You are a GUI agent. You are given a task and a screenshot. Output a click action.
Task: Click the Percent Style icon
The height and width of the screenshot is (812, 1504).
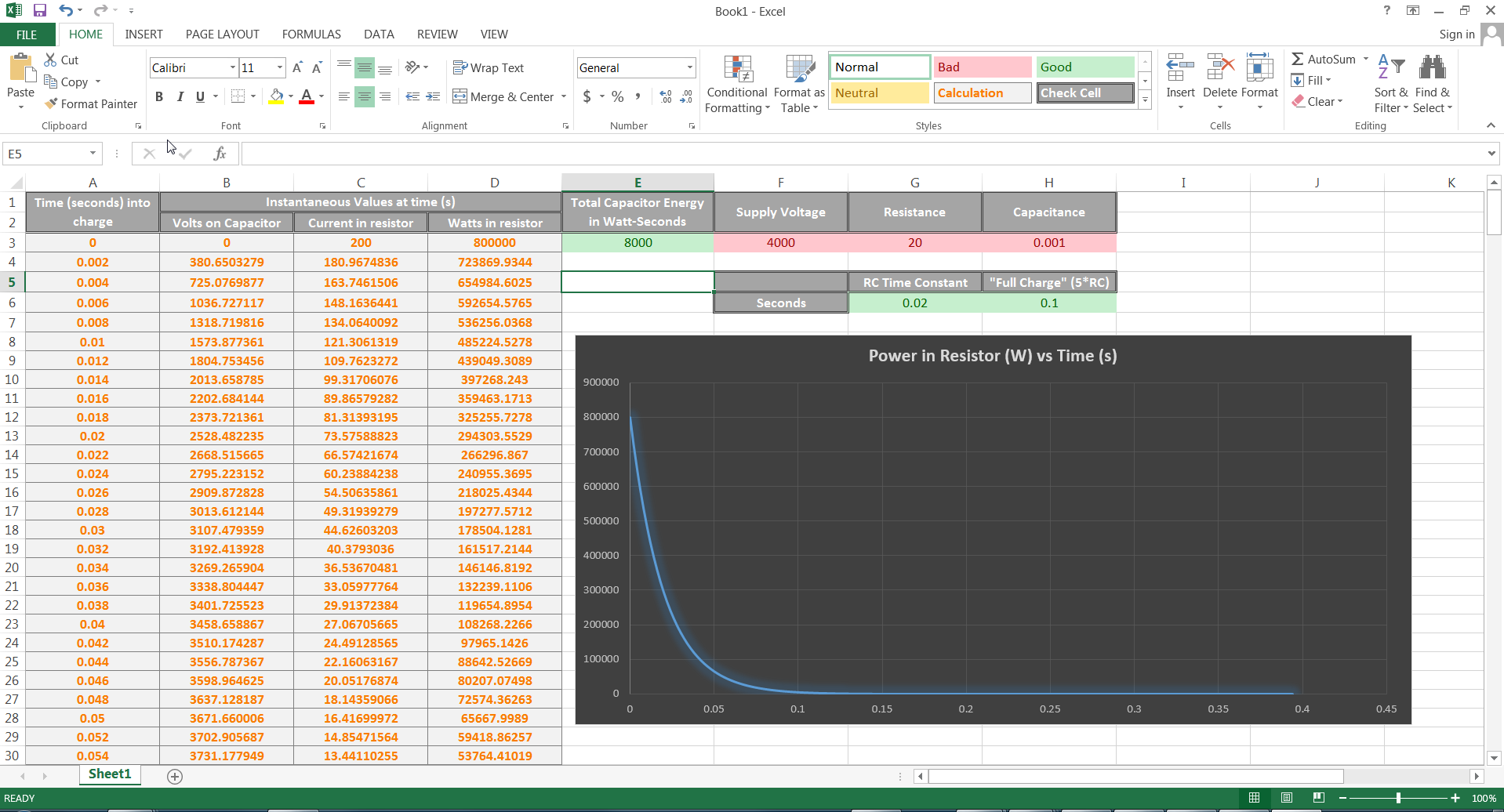pyautogui.click(x=618, y=96)
